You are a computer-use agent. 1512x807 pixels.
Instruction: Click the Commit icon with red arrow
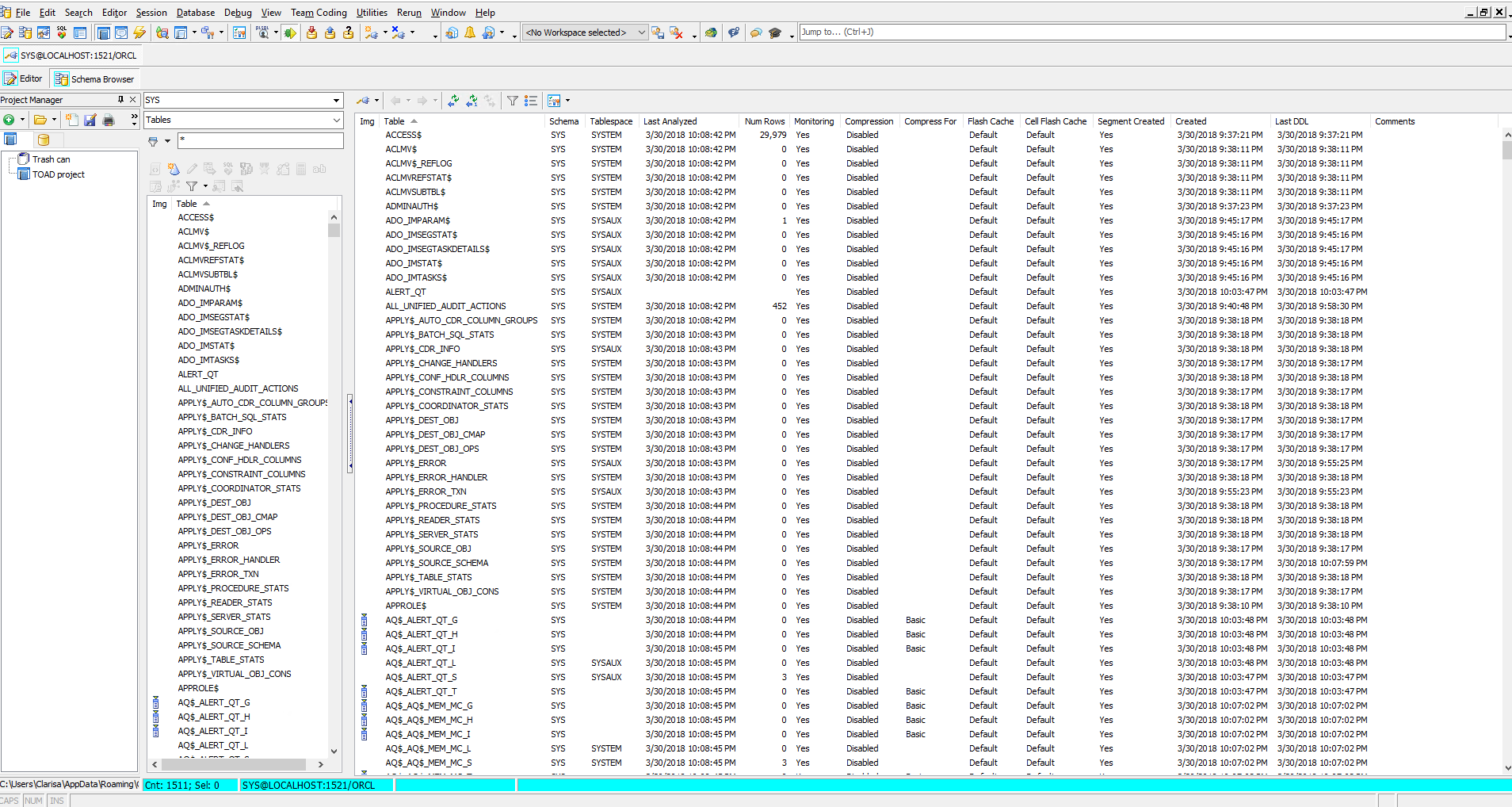click(x=311, y=33)
